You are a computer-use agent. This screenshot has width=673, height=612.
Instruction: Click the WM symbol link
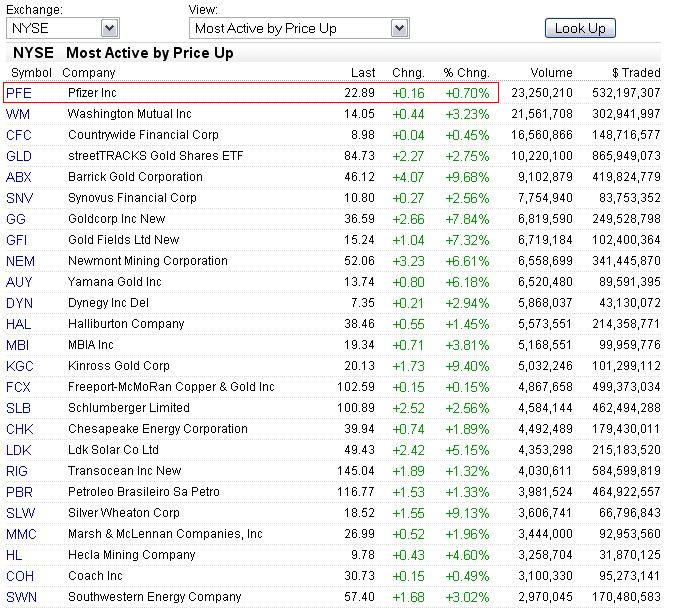coord(18,114)
